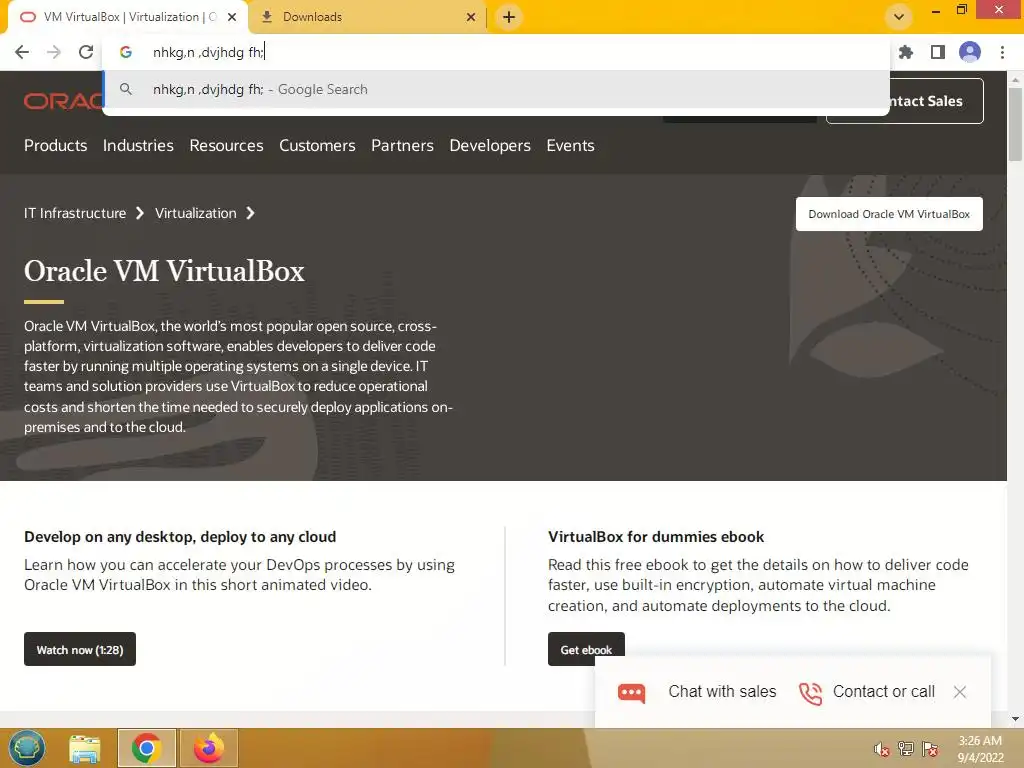Click the Oracle VM VirtualBox heading
This screenshot has height=768, width=1024.
coord(164,271)
